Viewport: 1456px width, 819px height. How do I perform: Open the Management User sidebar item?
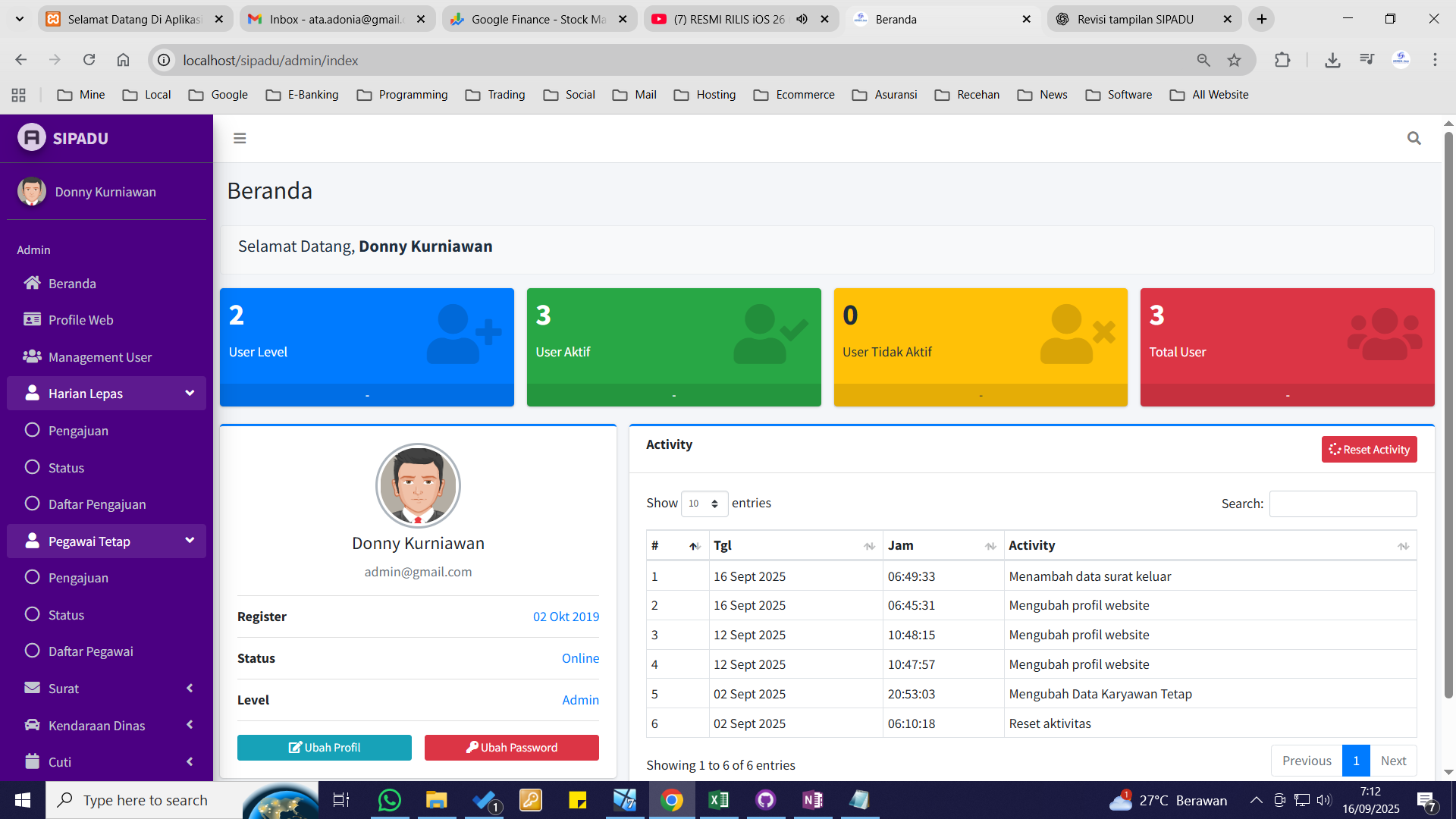pos(99,357)
